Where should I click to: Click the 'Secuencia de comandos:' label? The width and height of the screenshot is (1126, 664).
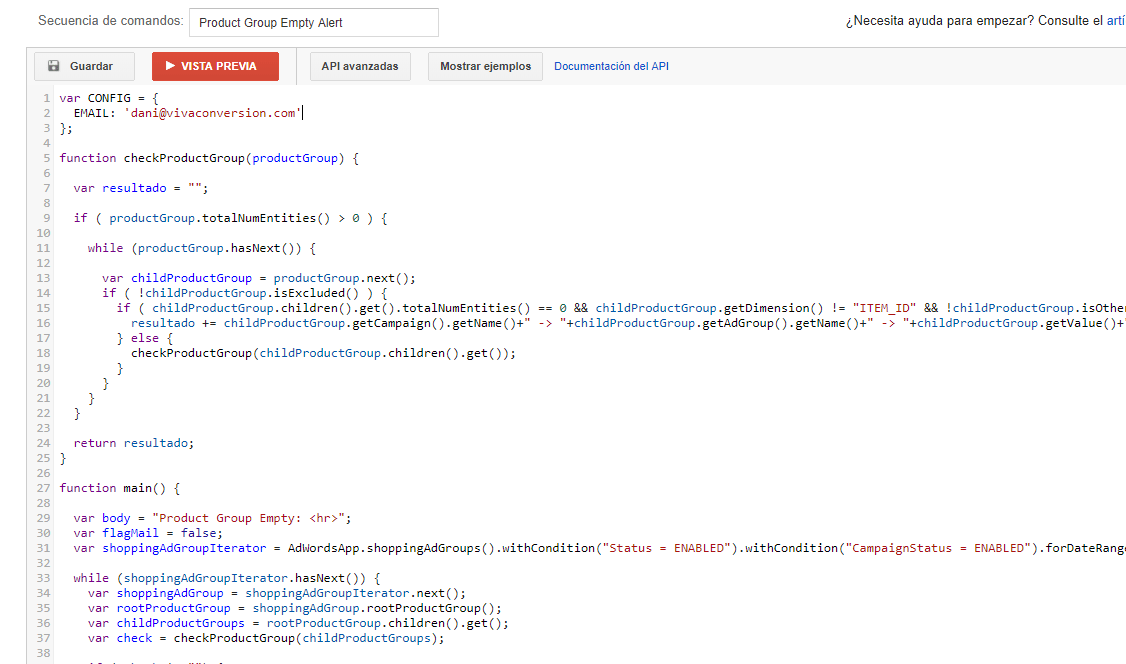click(x=111, y=21)
